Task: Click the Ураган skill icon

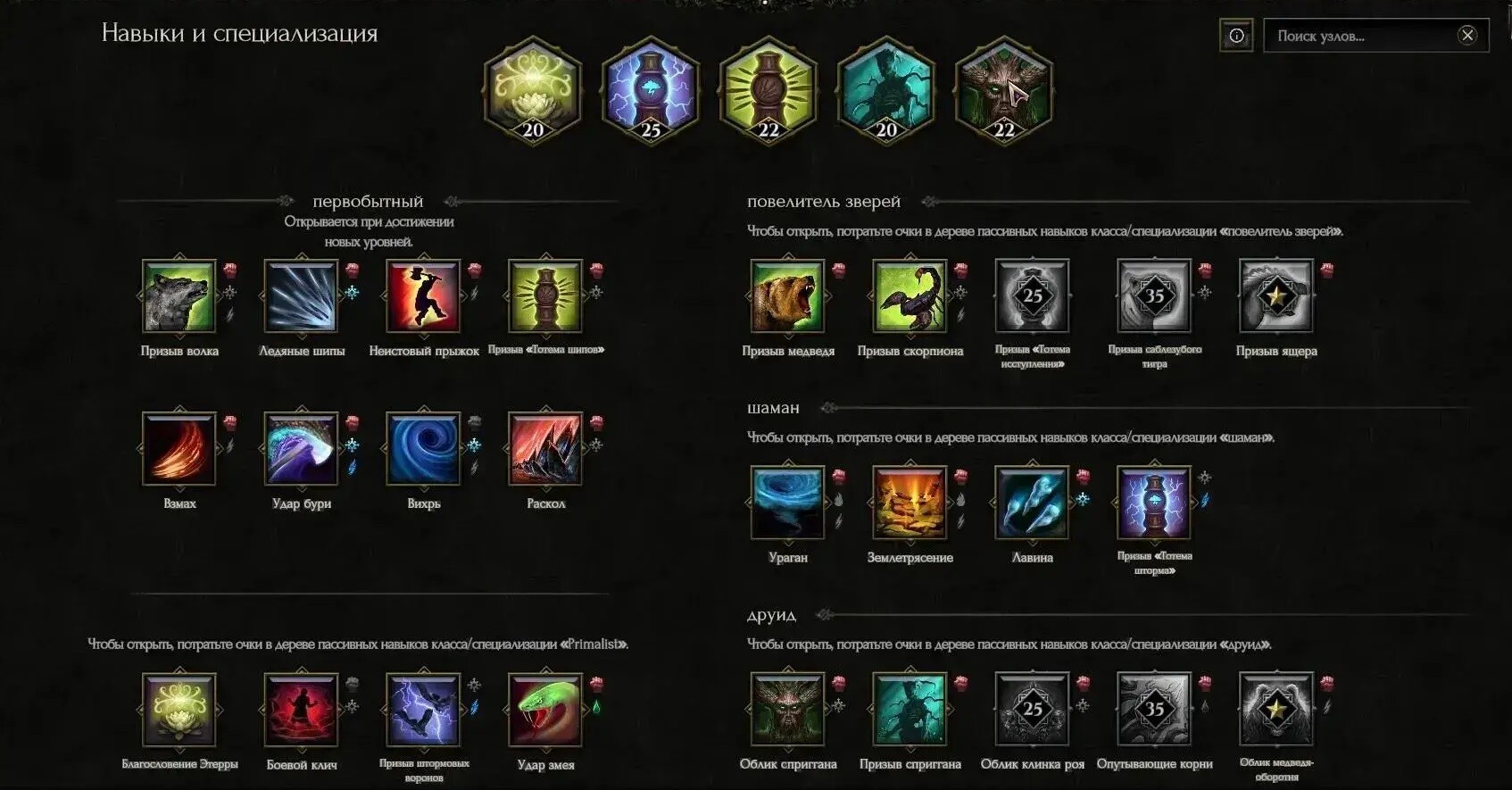Action: (x=788, y=503)
